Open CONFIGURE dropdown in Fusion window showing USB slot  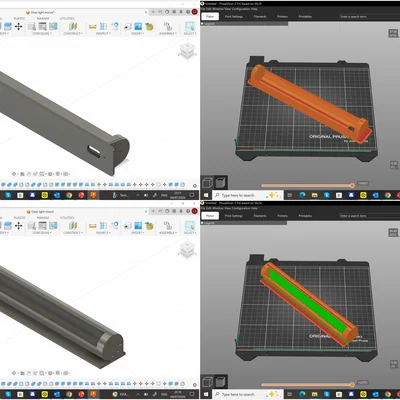coord(42,34)
